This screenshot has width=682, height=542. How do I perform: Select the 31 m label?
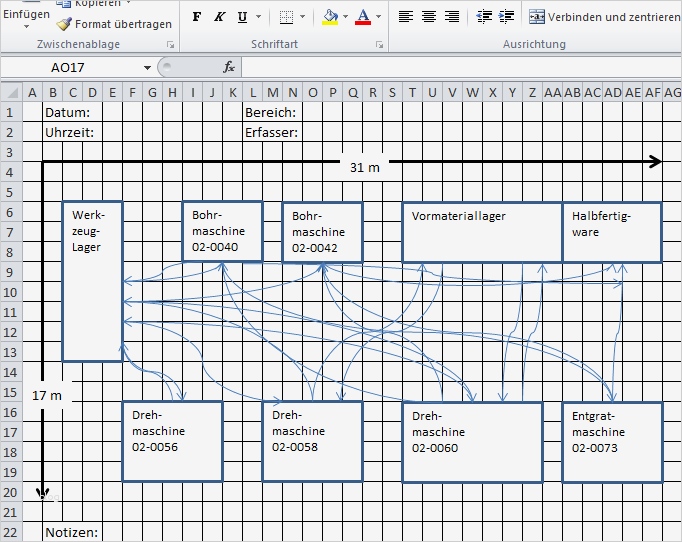click(x=364, y=167)
